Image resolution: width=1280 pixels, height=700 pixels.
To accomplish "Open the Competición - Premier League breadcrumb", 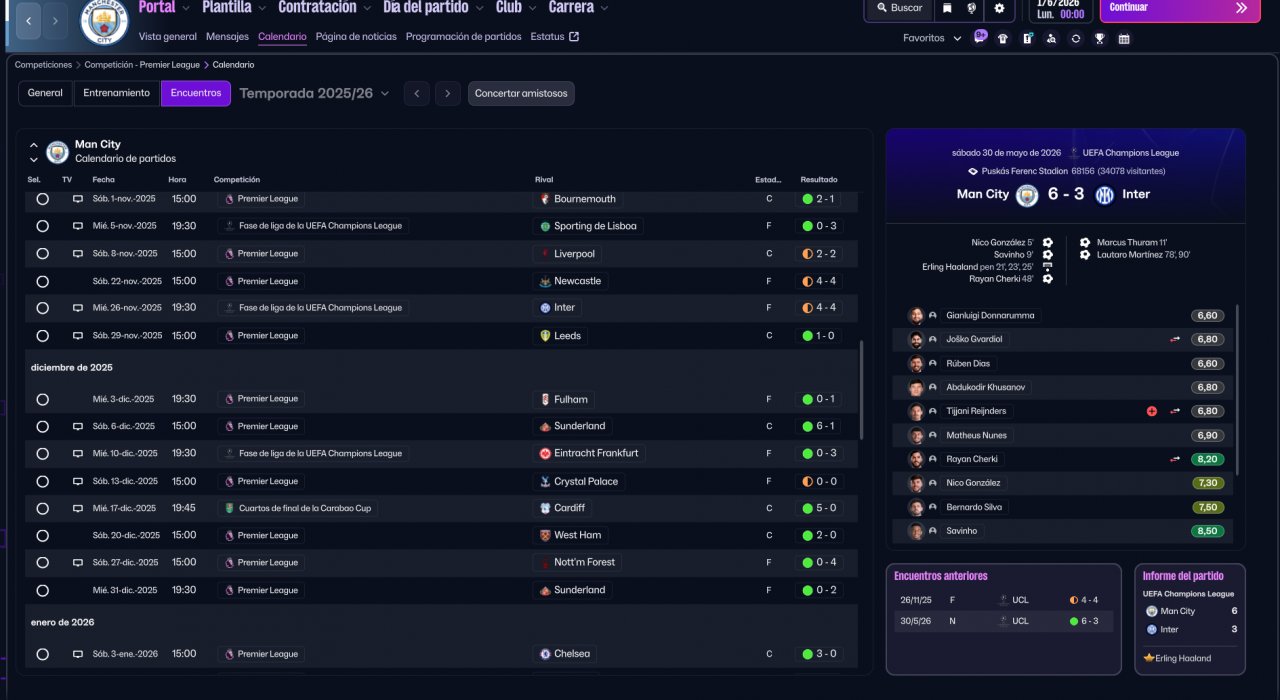I will coord(142,65).
